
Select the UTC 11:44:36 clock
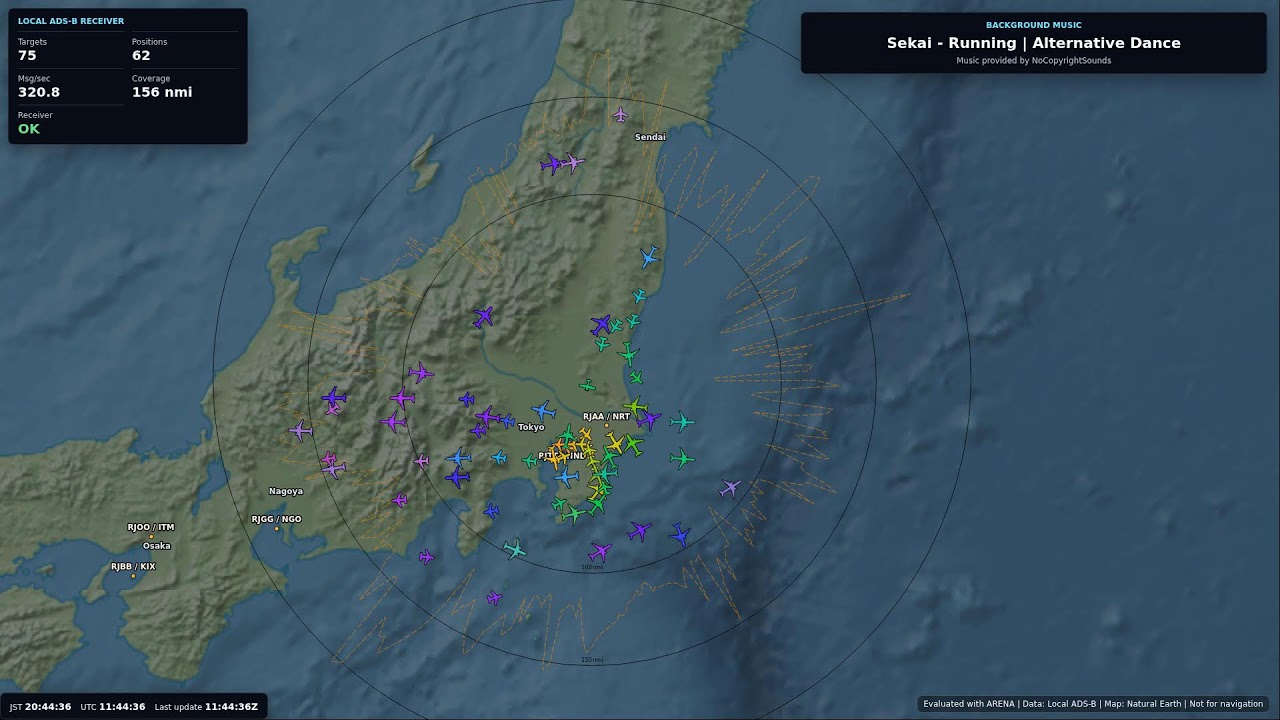tap(113, 707)
